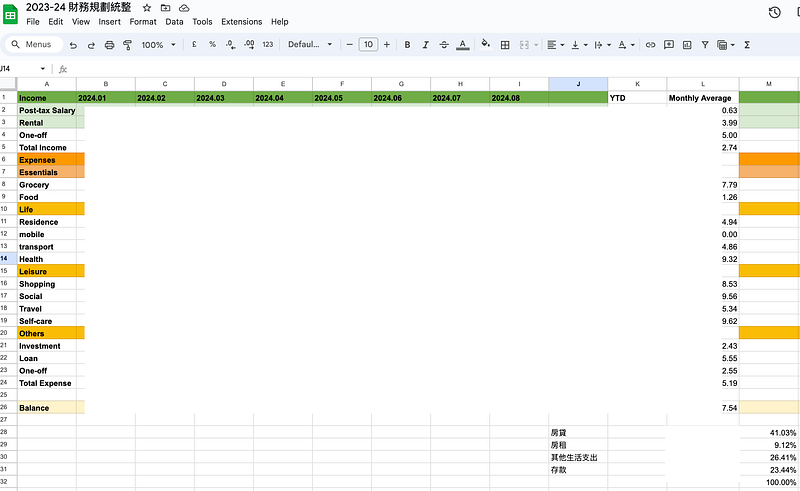
Task: Click the Undo arrow in the toolbar
Action: point(74,45)
